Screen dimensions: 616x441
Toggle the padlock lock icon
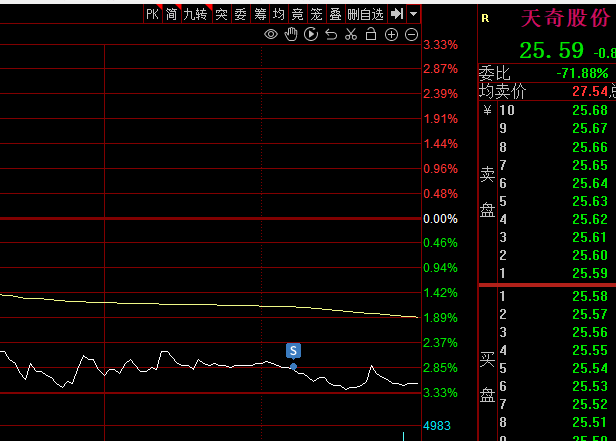pos(371,35)
